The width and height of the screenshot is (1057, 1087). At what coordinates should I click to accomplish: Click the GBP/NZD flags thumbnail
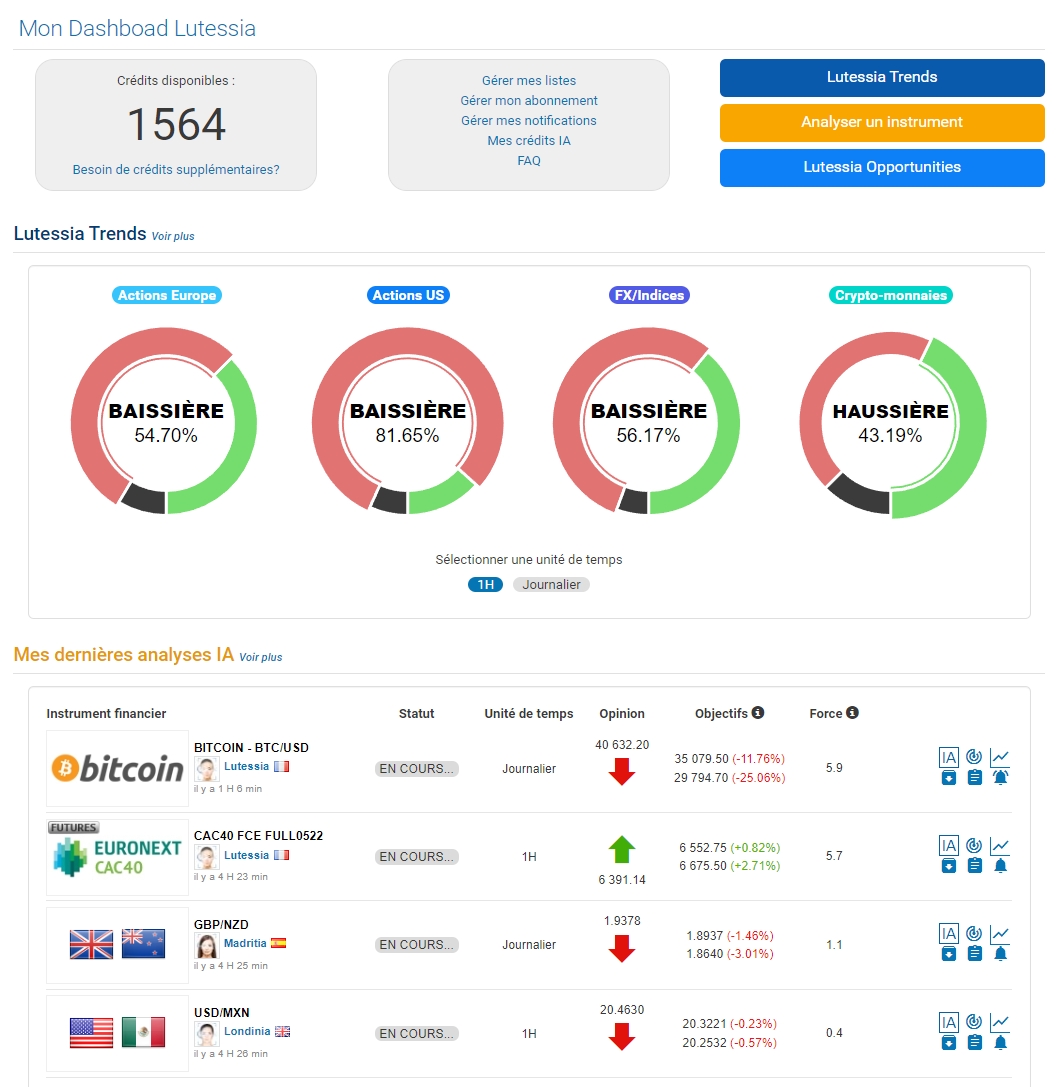click(x=117, y=945)
